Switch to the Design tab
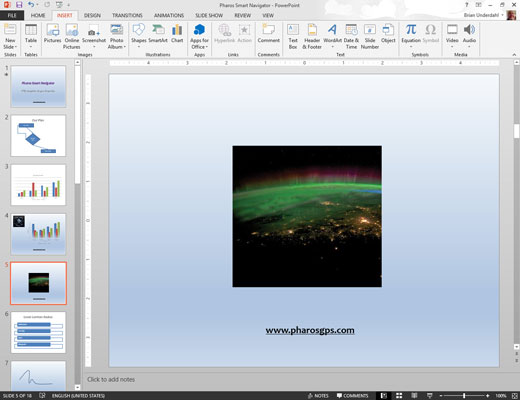520x400 pixels. [92, 15]
